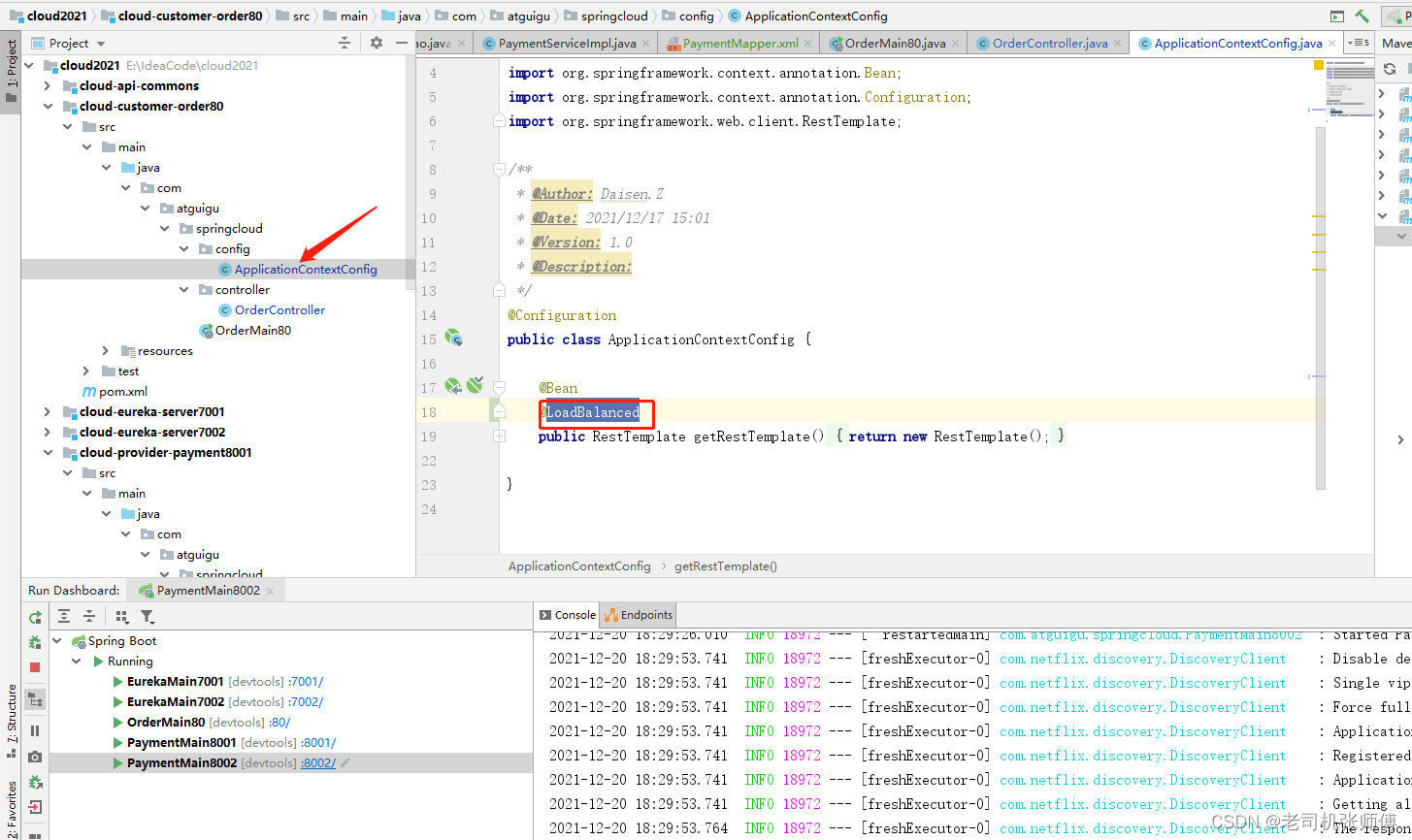This screenshot has width=1412, height=840.
Task: Collapse the Spring Boot node in Run Dashboard
Action: (x=57, y=641)
